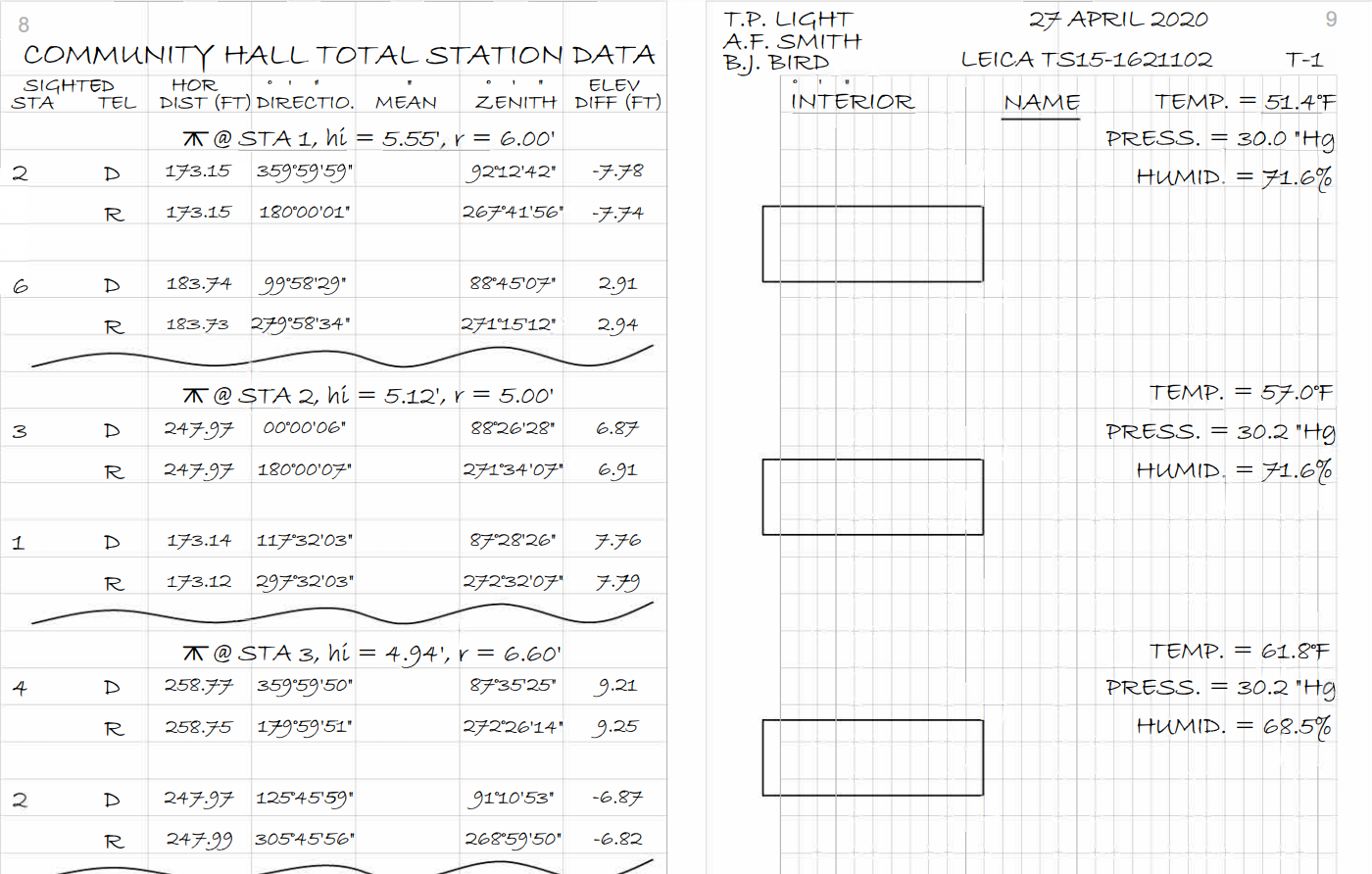Click the reading 'TEMP. = 51.4°F'

point(1246,101)
